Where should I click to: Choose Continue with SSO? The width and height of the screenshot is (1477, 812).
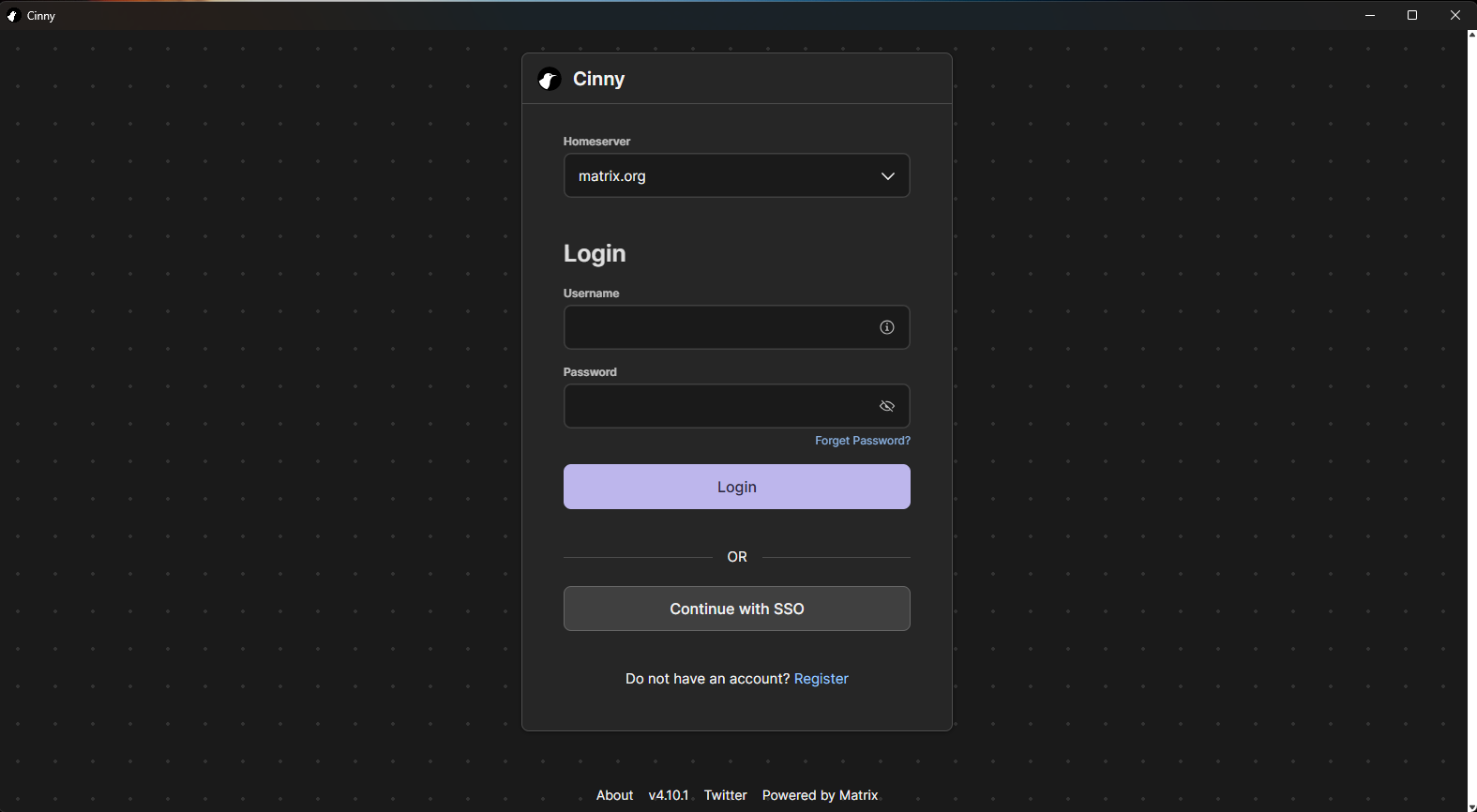click(737, 609)
